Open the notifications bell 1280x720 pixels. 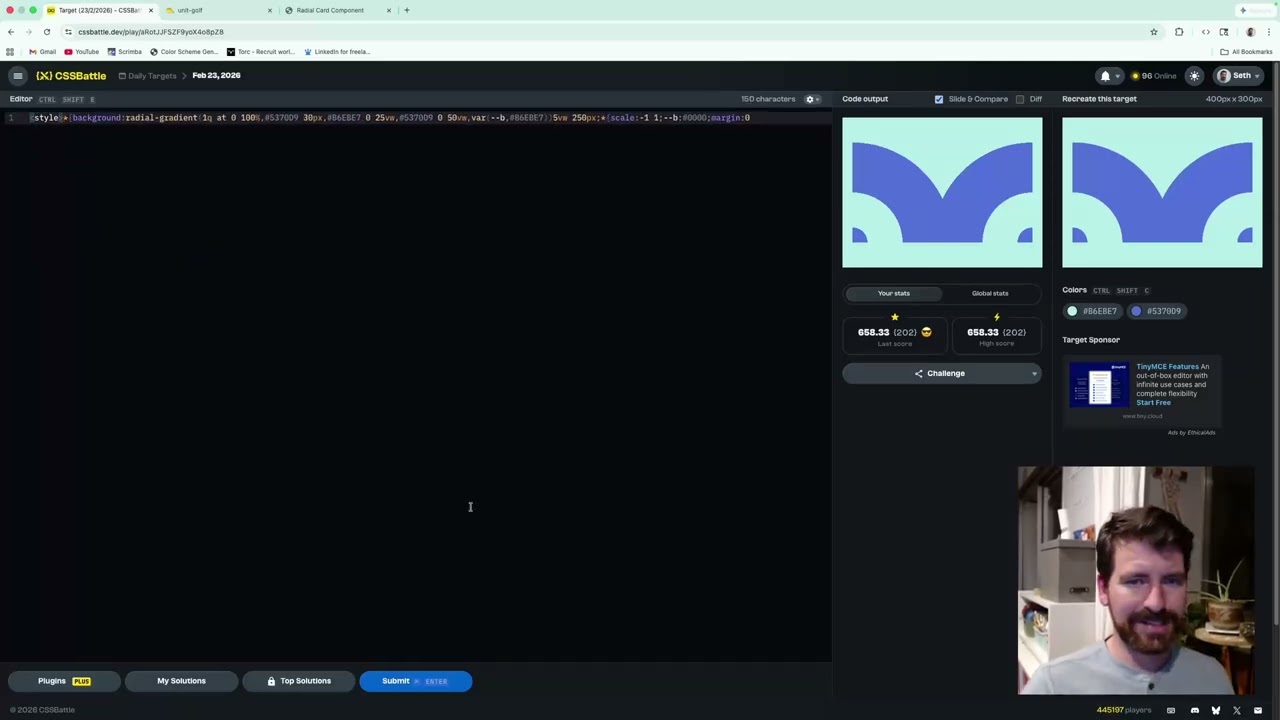coord(1105,76)
